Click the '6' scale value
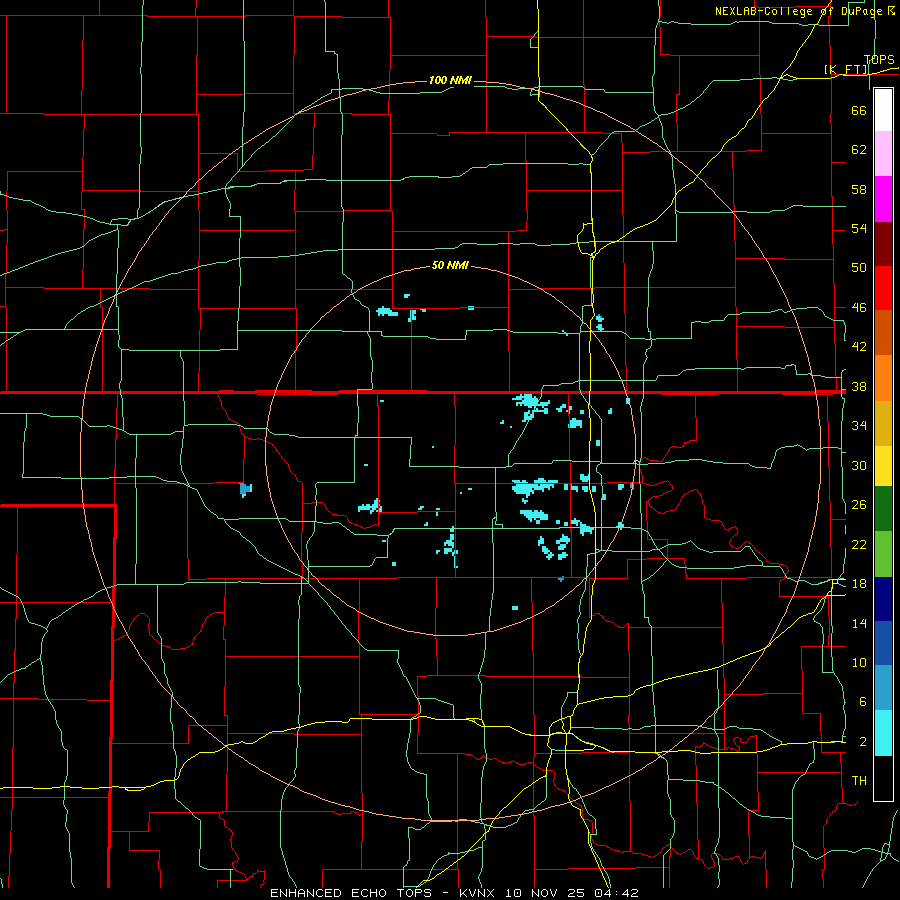 click(862, 702)
